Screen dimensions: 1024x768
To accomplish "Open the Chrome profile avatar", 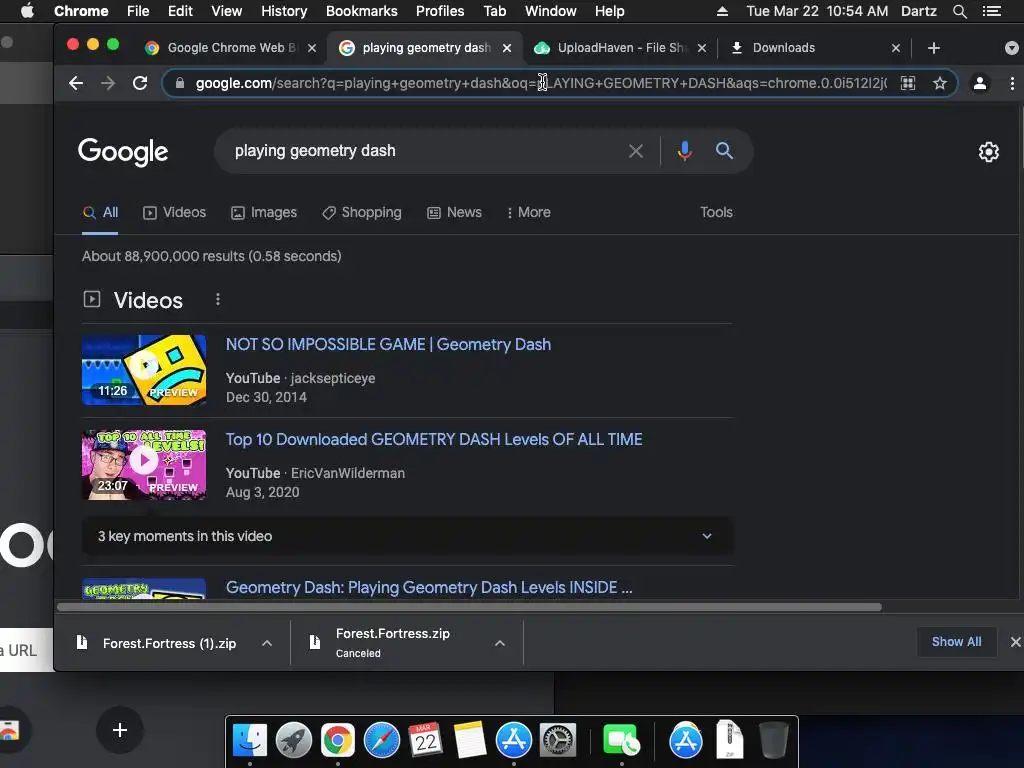I will 980,83.
